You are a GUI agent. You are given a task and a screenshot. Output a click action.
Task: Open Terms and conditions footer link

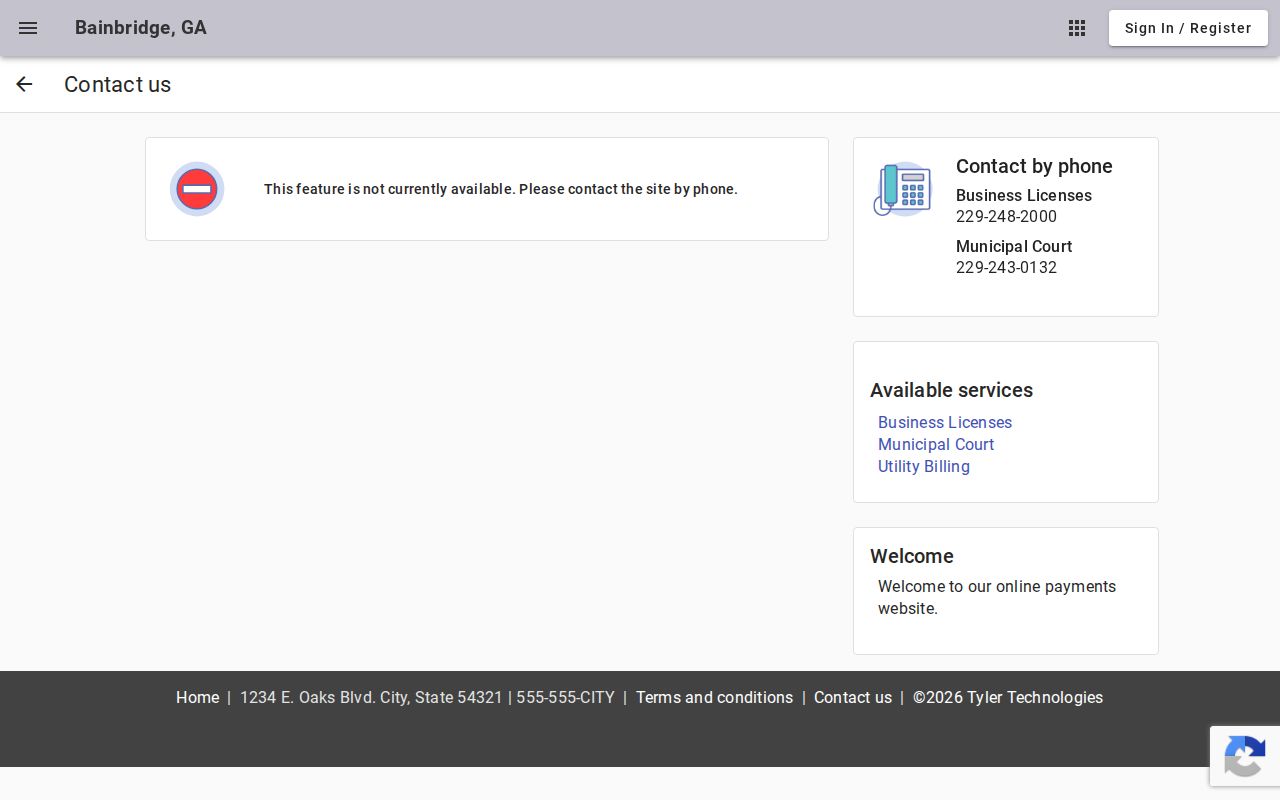point(714,697)
